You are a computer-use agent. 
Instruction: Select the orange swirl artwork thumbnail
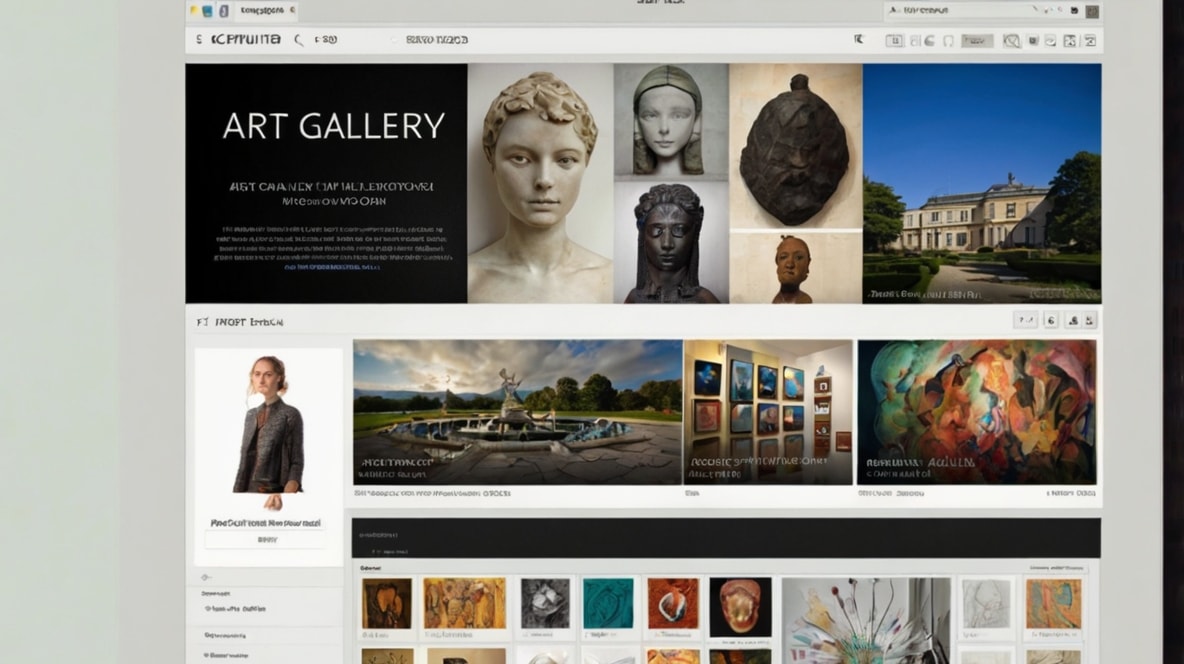click(673, 604)
